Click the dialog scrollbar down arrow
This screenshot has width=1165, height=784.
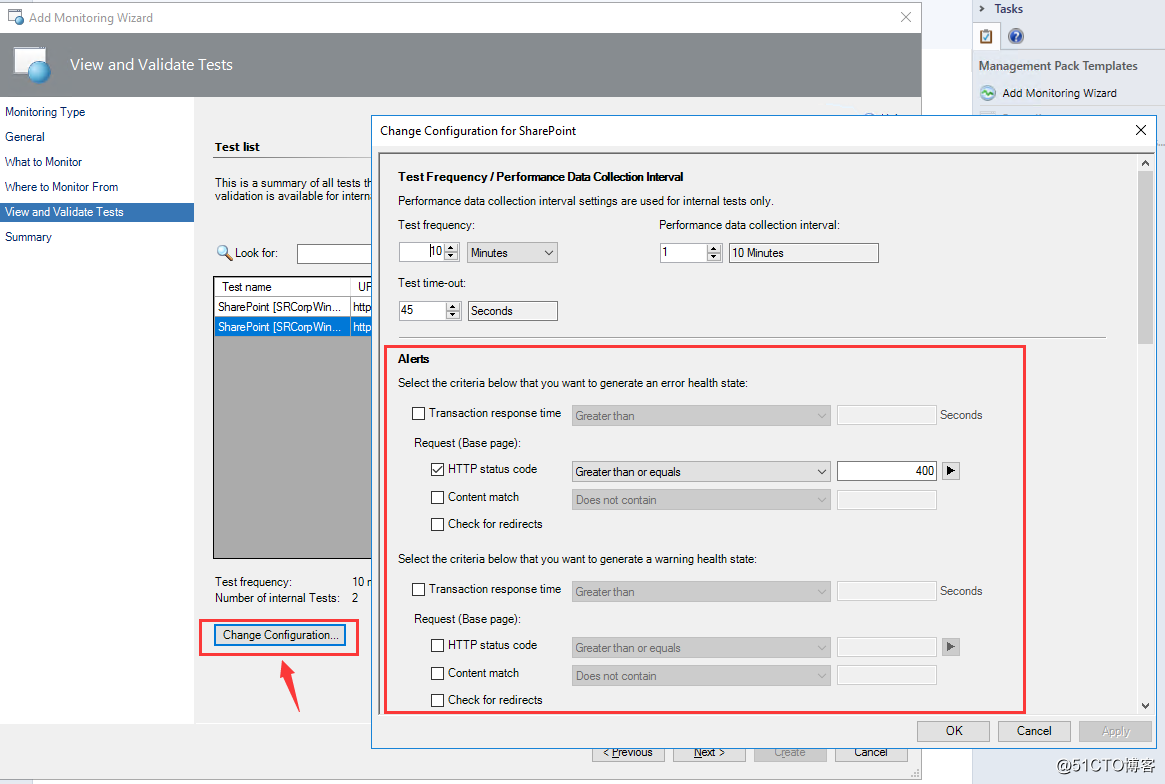click(1145, 705)
